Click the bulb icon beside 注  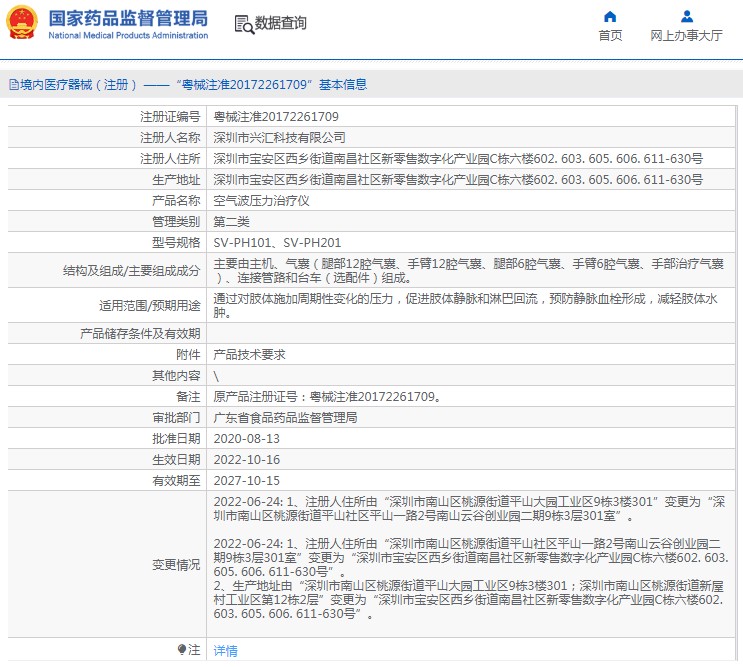pyautogui.click(x=181, y=649)
